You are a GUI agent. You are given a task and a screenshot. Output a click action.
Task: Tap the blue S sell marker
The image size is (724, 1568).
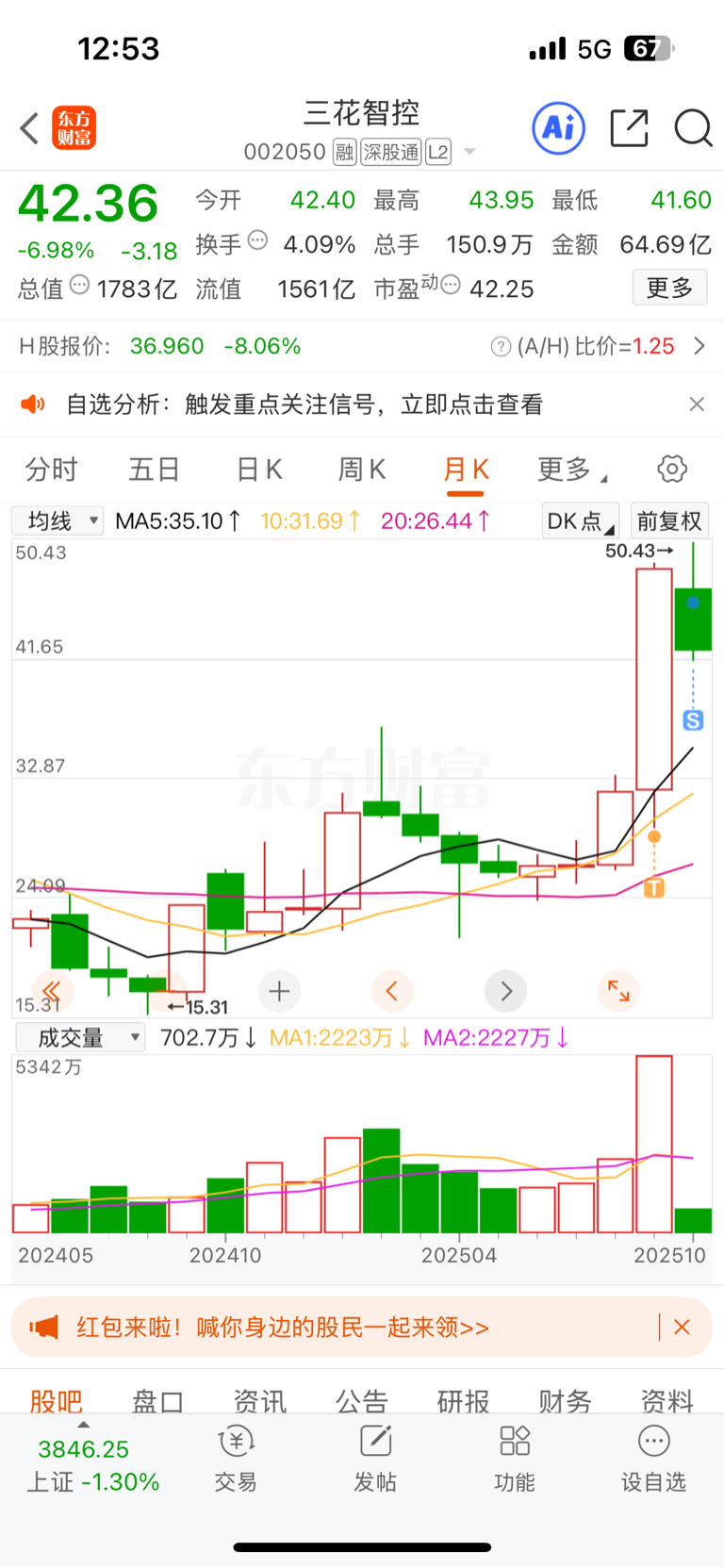pyautogui.click(x=693, y=720)
